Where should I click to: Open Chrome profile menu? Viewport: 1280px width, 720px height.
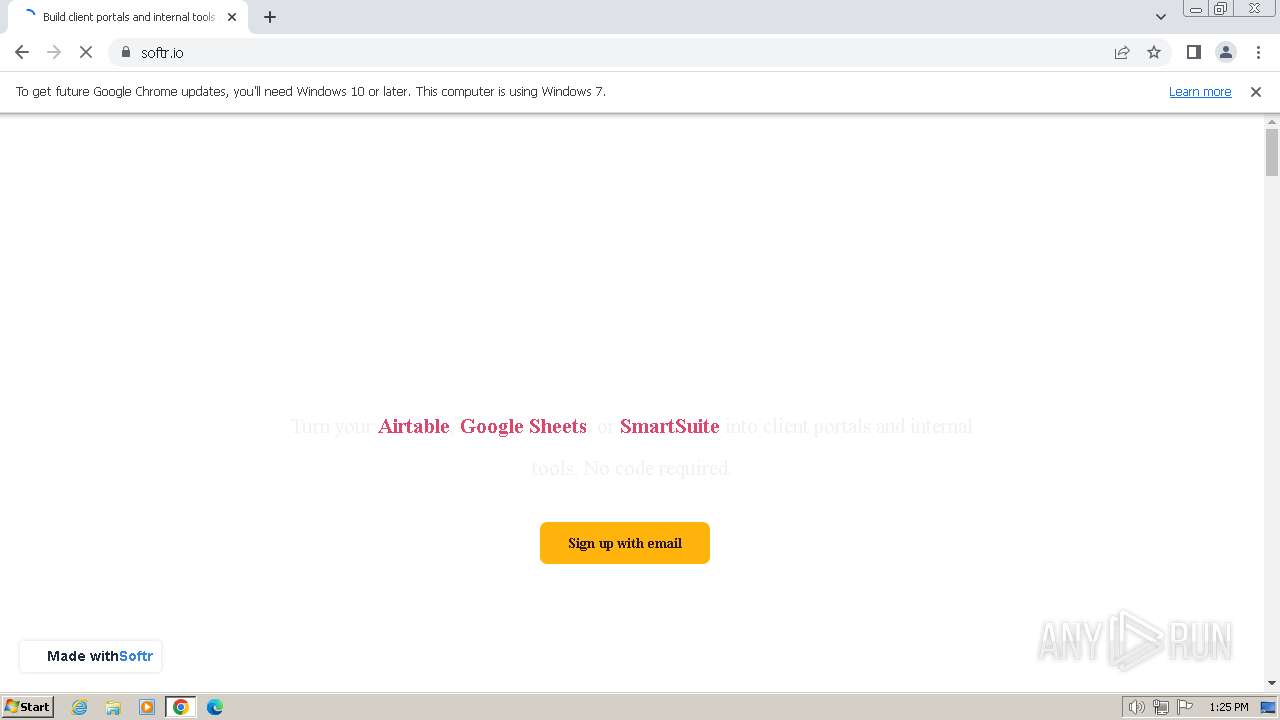tap(1225, 52)
